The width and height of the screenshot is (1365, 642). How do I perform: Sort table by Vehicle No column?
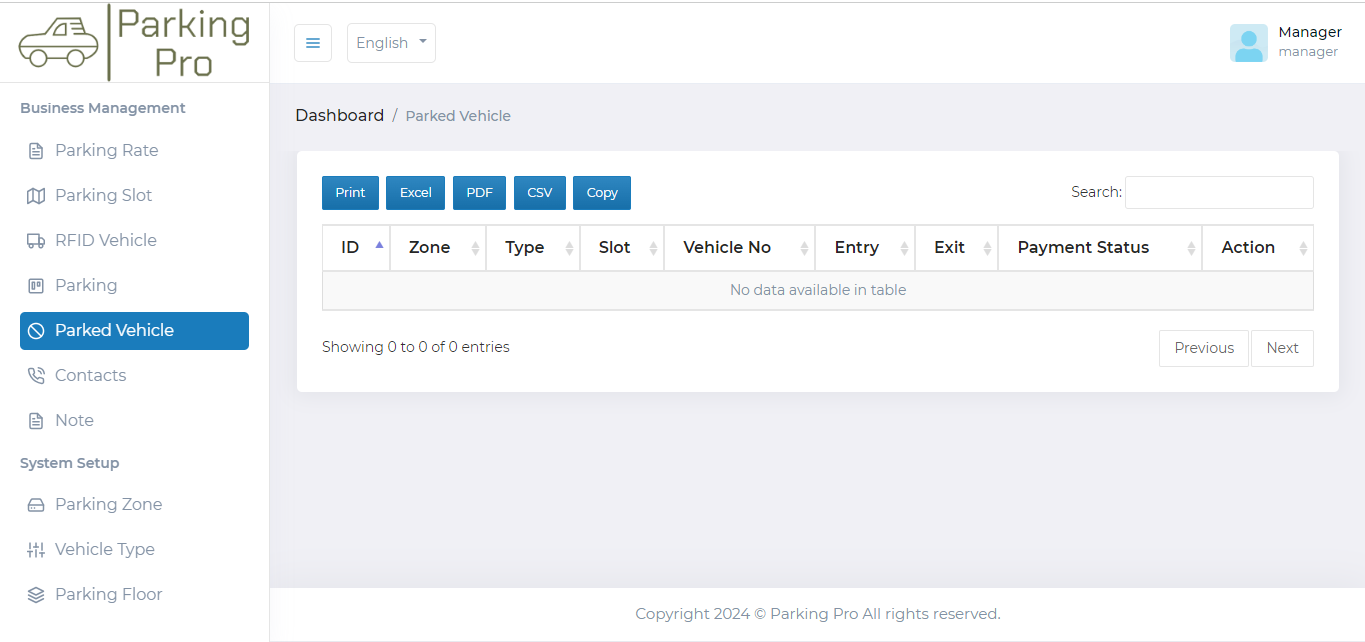(x=738, y=248)
